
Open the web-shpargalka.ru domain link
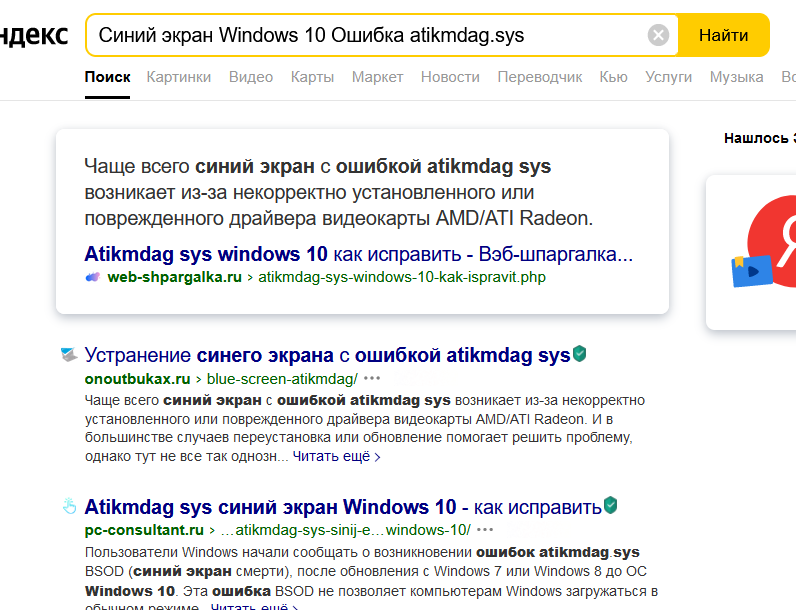[175, 277]
